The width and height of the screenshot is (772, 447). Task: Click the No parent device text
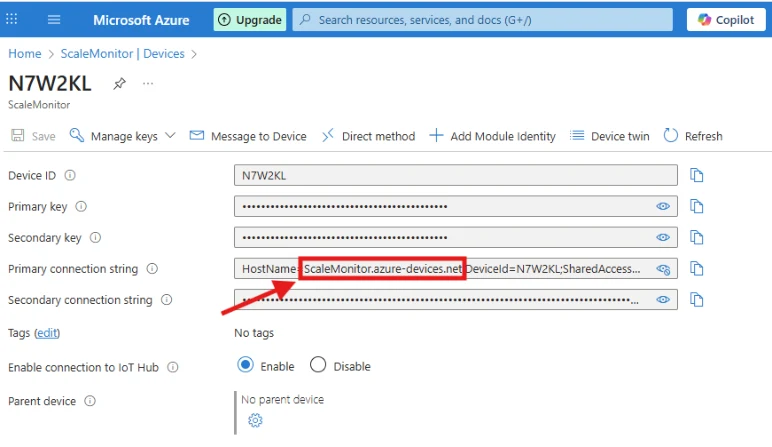(x=282, y=400)
